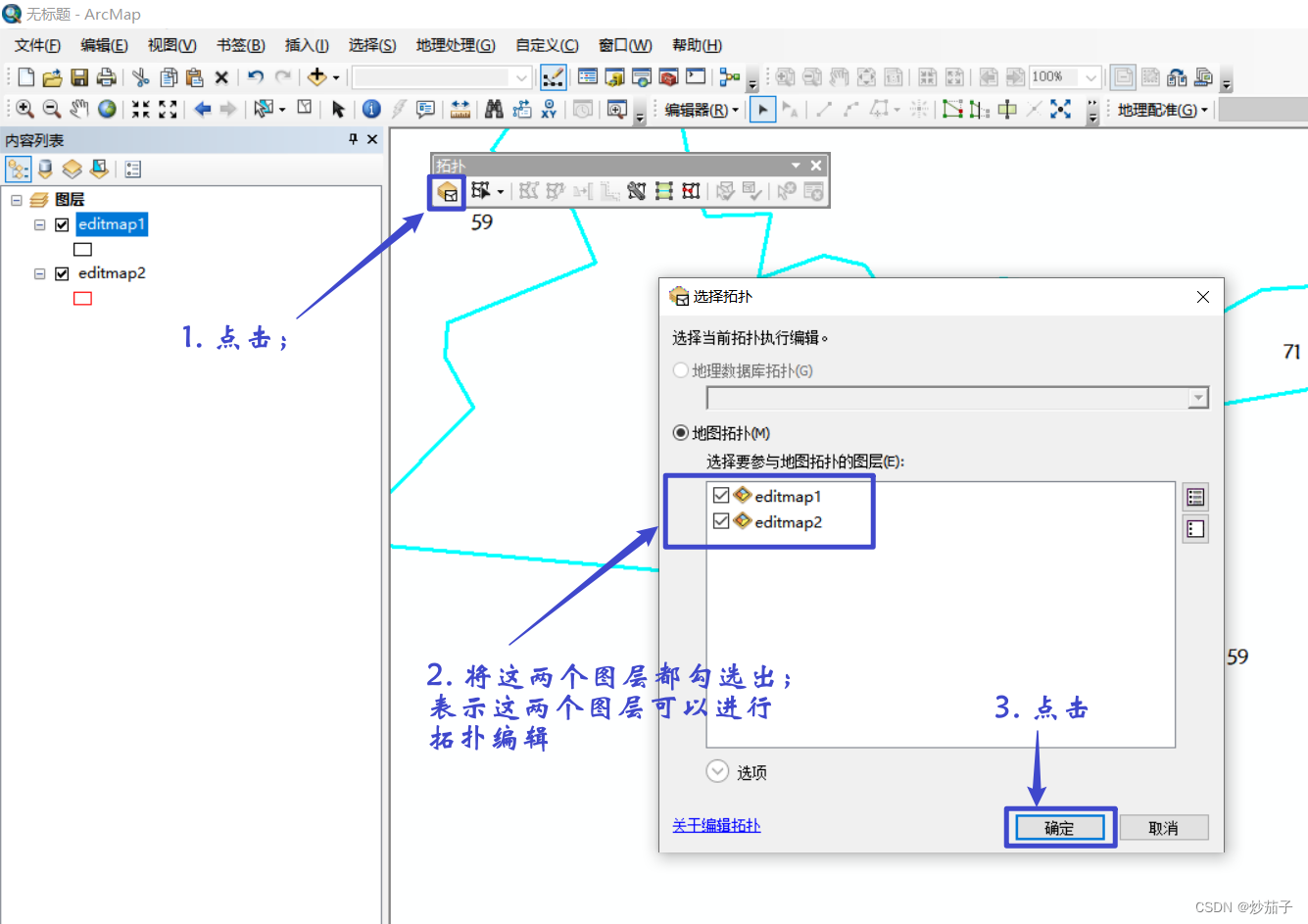Viewport: 1308px width, 924px height.
Task: Open the 文件(F) menu
Action: pyautogui.click(x=37, y=45)
